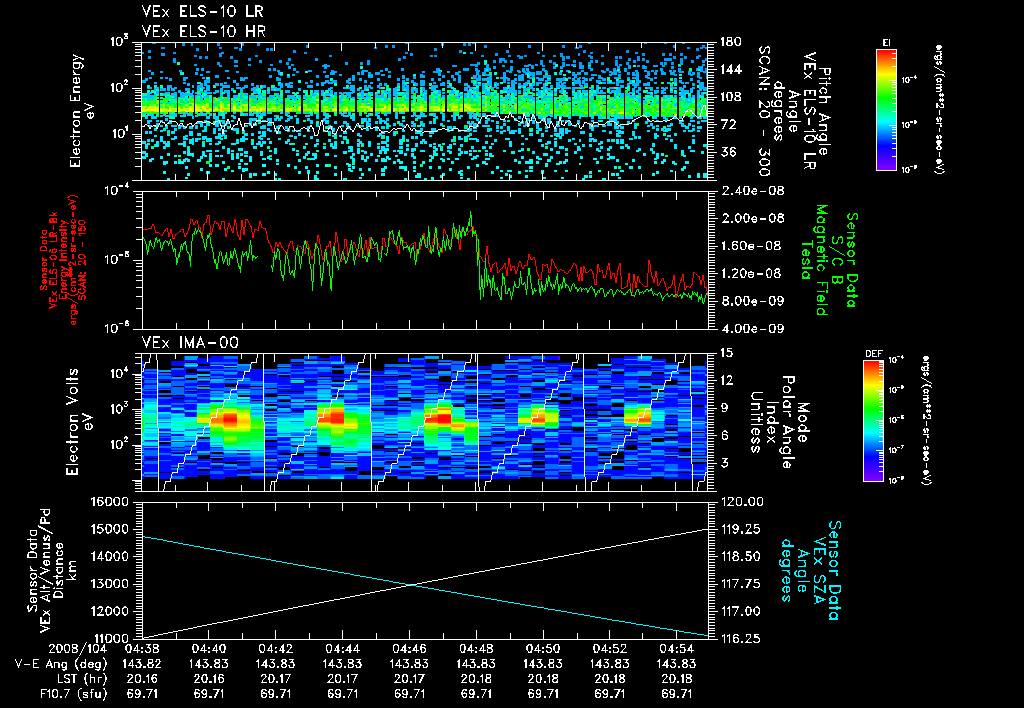Viewport: 1024px width, 708px height.
Task: Click the 2.00e-08 magnetic field tick
Action: point(752,218)
